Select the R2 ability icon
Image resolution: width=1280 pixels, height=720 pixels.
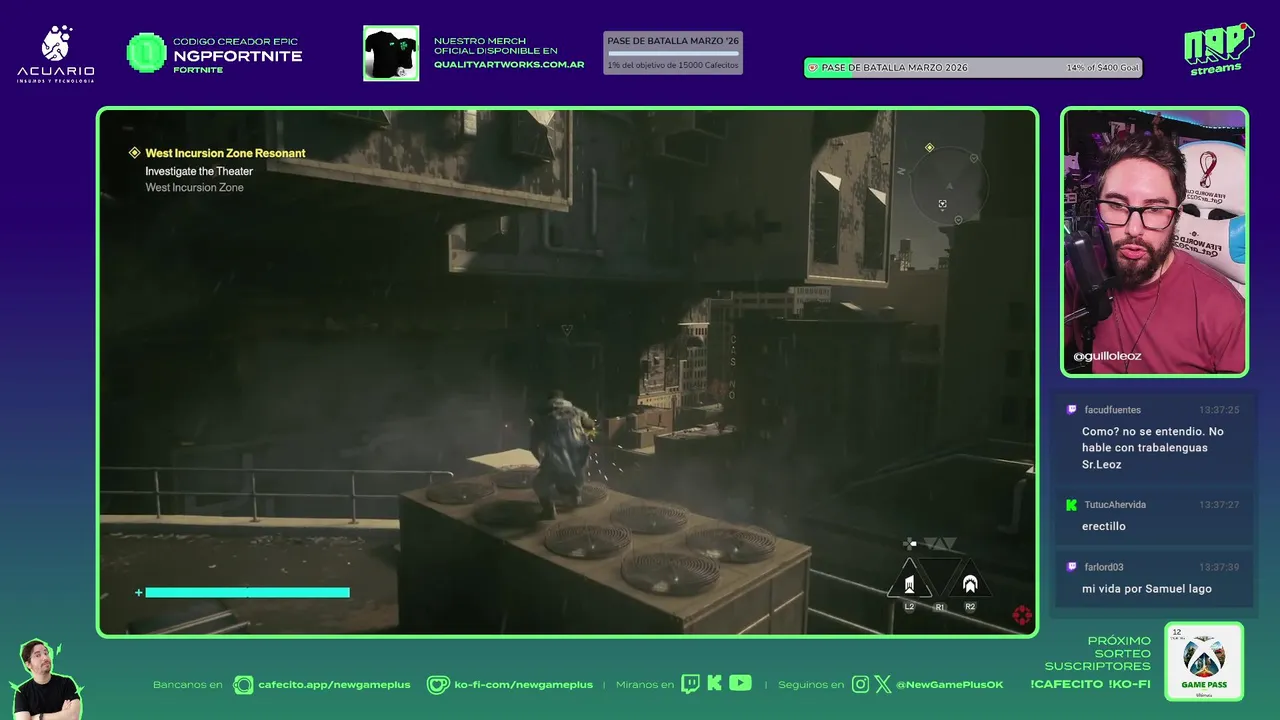pyautogui.click(x=969, y=583)
